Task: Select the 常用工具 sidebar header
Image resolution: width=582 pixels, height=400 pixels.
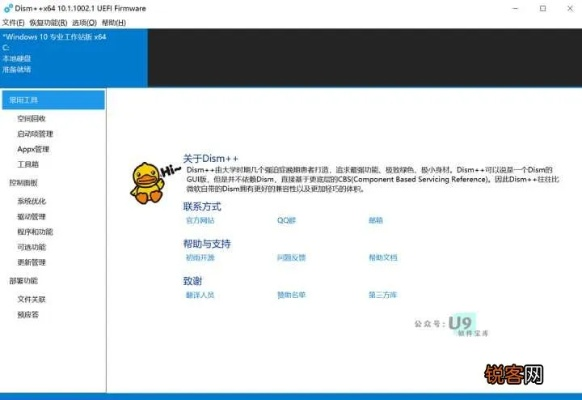Action: pyautogui.click(x=53, y=100)
